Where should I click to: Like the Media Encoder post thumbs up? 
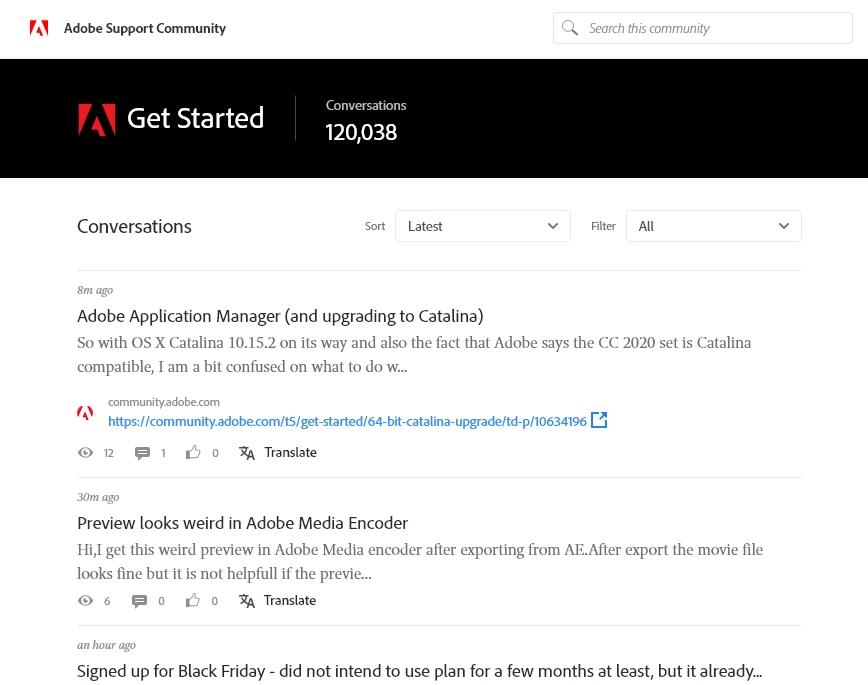point(192,600)
